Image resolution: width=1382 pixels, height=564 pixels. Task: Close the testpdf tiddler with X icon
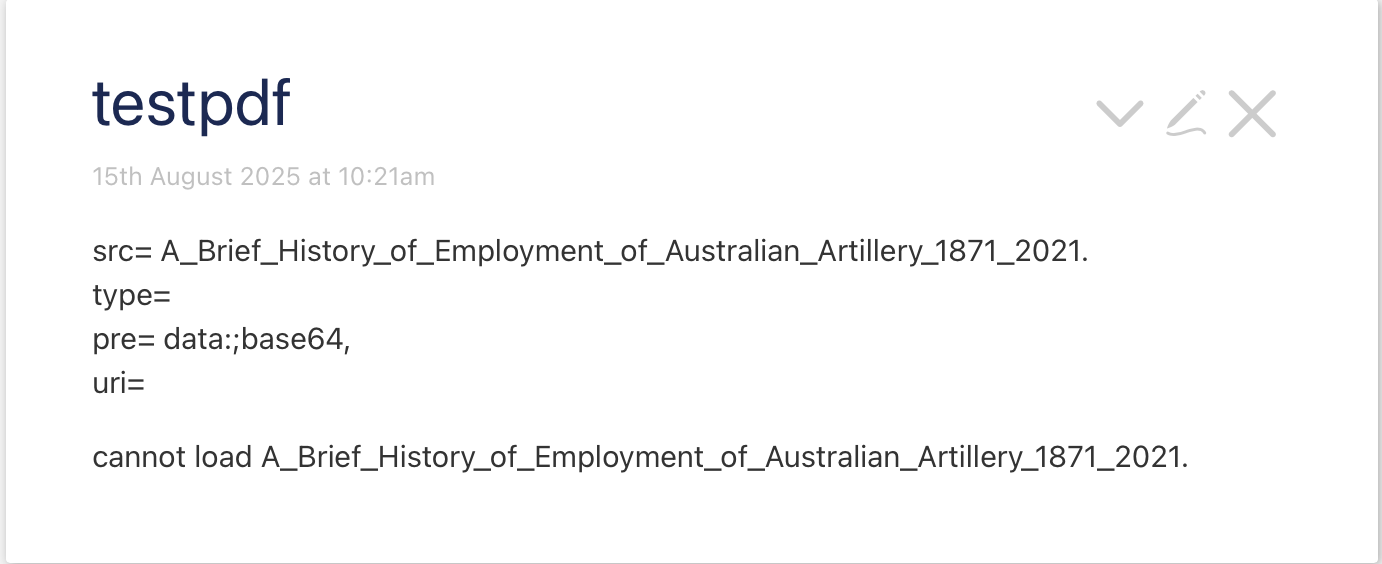point(1252,114)
